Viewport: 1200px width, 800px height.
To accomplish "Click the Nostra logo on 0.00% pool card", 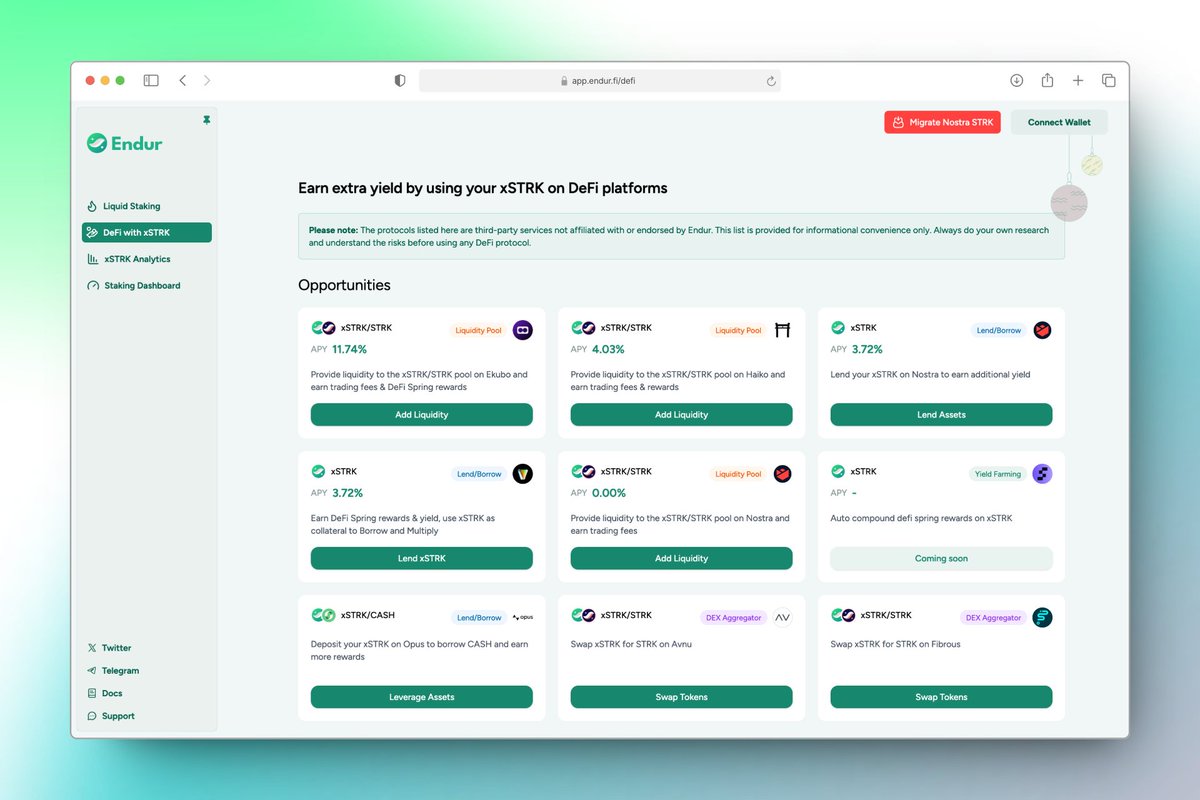I will click(x=782, y=474).
